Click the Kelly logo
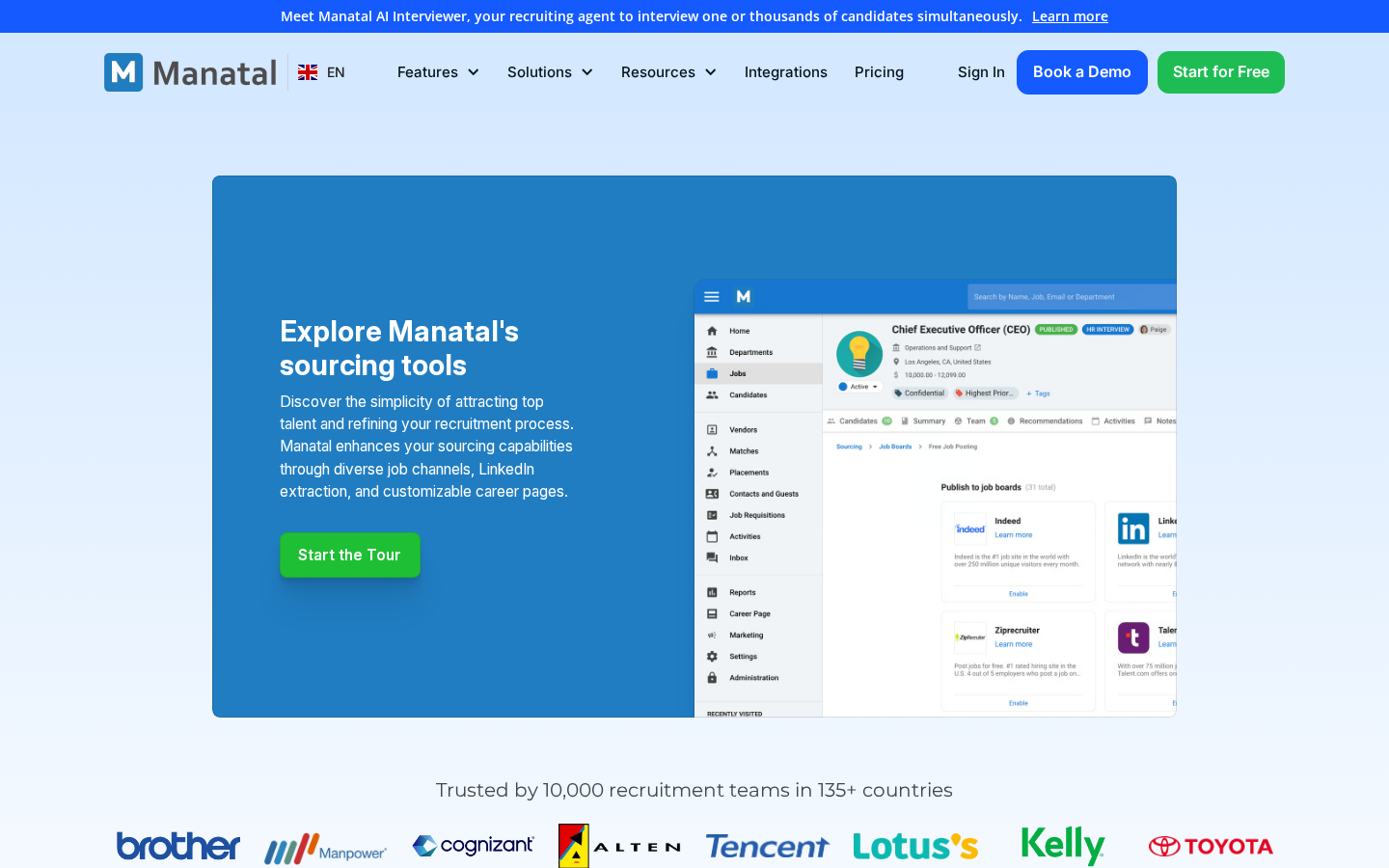The height and width of the screenshot is (868, 1389). tap(1063, 846)
